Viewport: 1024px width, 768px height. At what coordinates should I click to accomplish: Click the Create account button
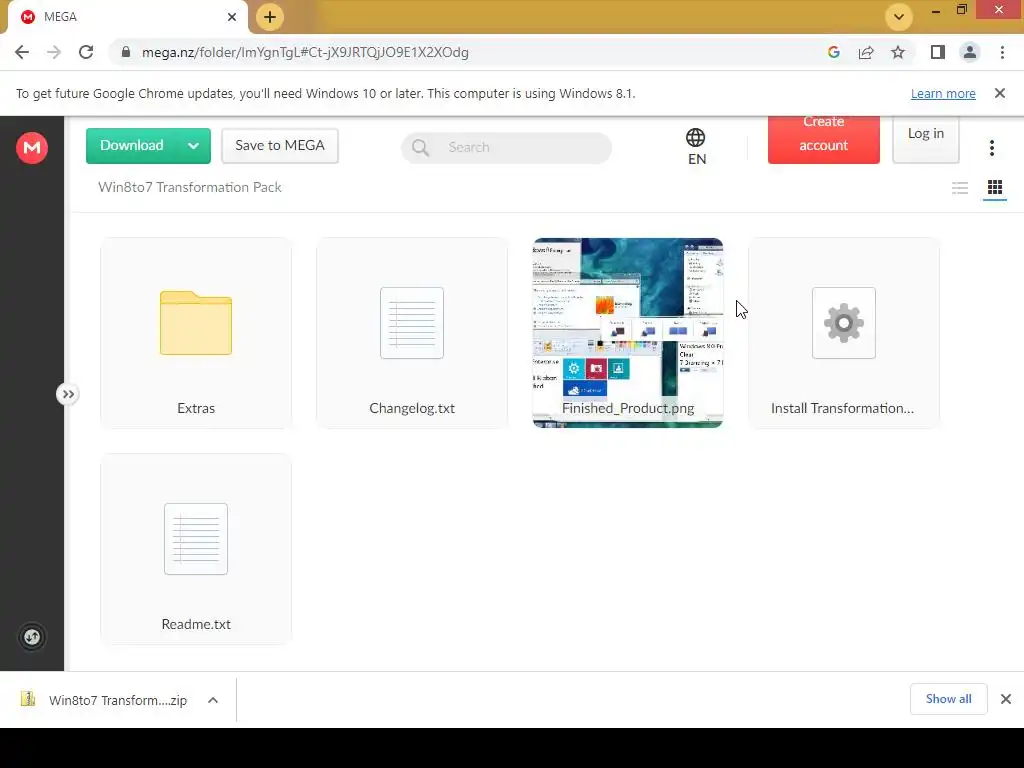(824, 139)
